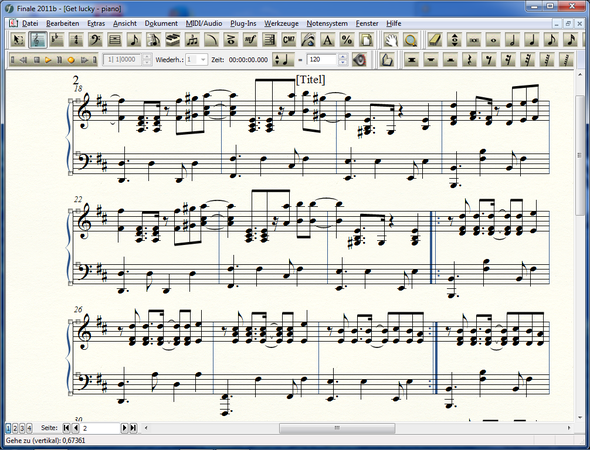Viewport: 590px width, 450px height.
Task: Open the speaker playback controls icon
Action: [x=359, y=60]
